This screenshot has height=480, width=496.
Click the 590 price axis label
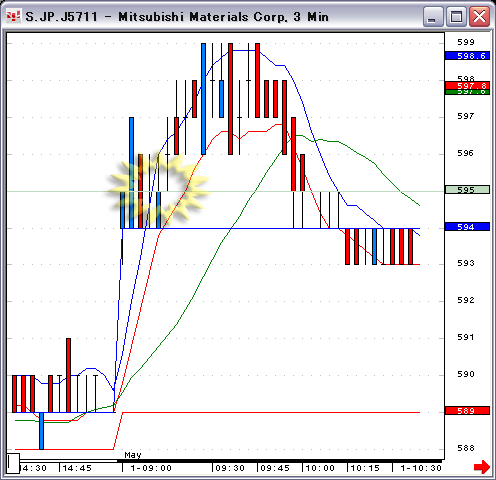pos(466,374)
